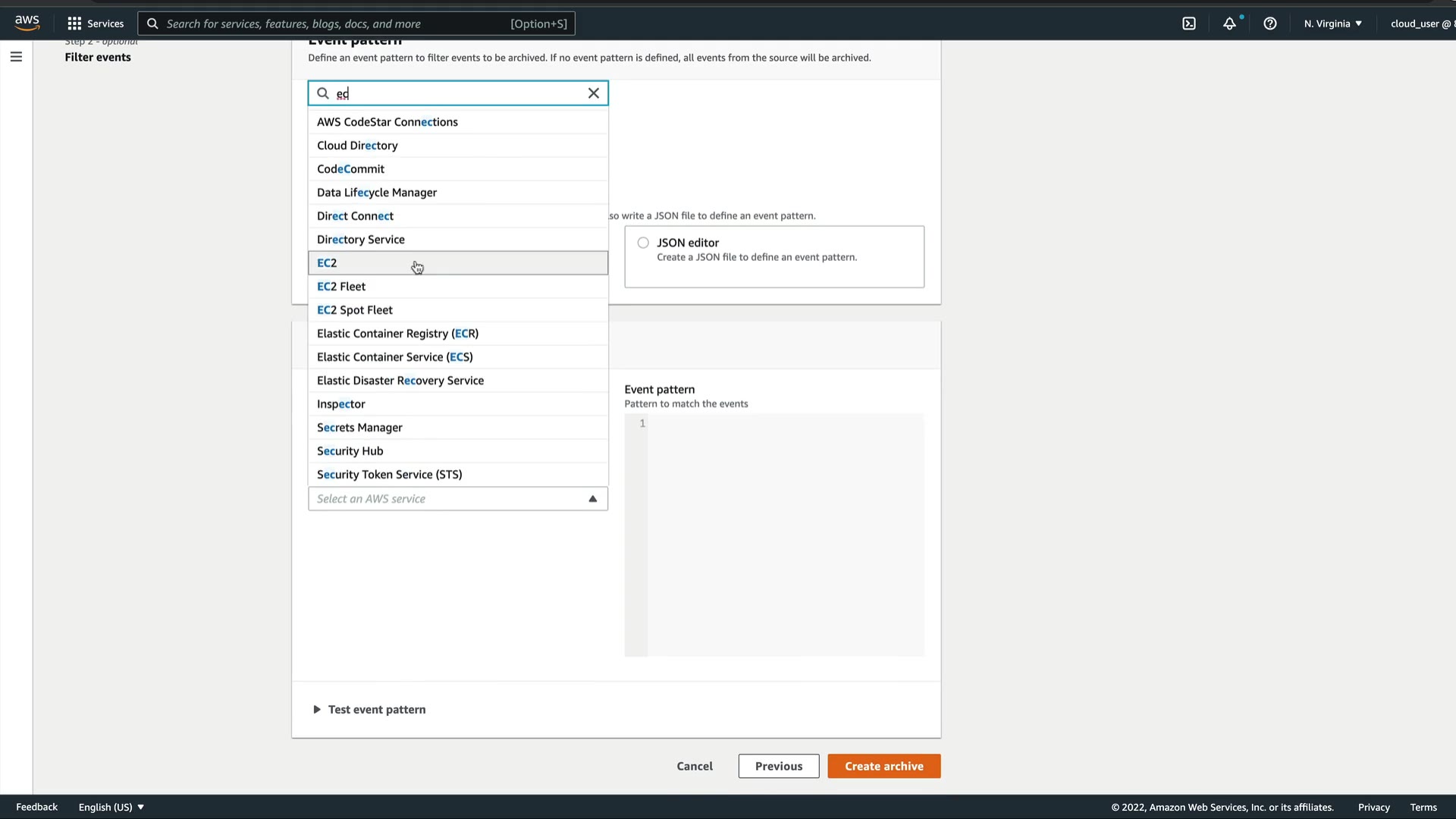Screen dimensions: 1456x819
Task: Open the N. Virginia region selector
Action: (x=1332, y=24)
